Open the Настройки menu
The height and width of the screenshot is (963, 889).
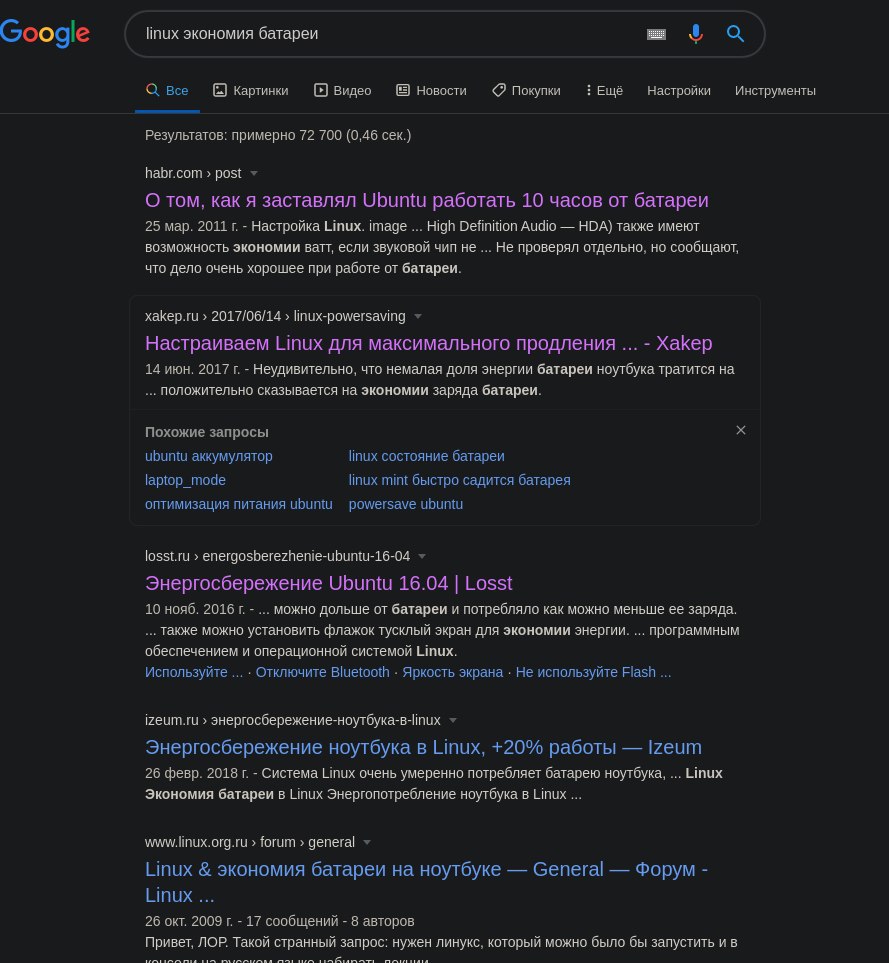coord(678,90)
